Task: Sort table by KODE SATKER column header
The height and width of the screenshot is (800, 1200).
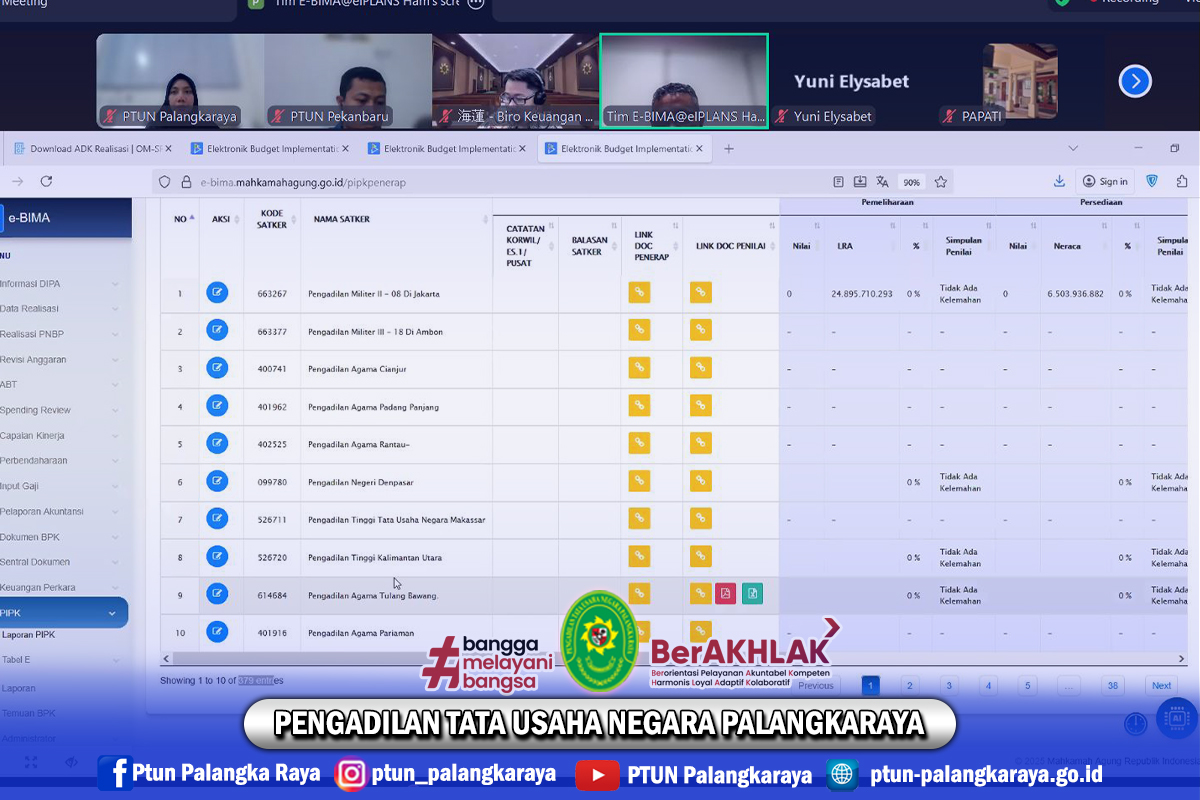Action: point(272,219)
